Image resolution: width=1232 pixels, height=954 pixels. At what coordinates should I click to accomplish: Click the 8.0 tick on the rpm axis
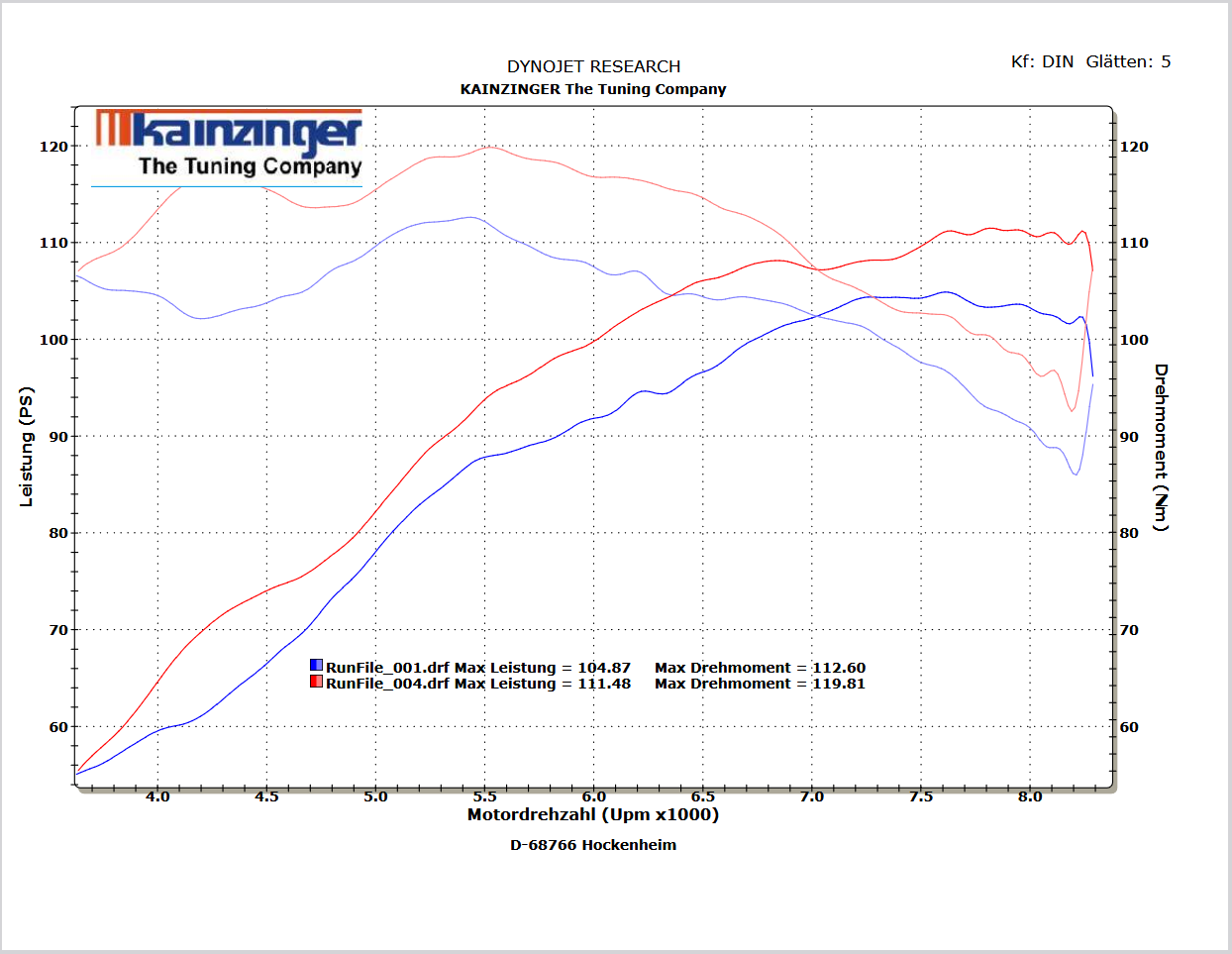point(1030,796)
